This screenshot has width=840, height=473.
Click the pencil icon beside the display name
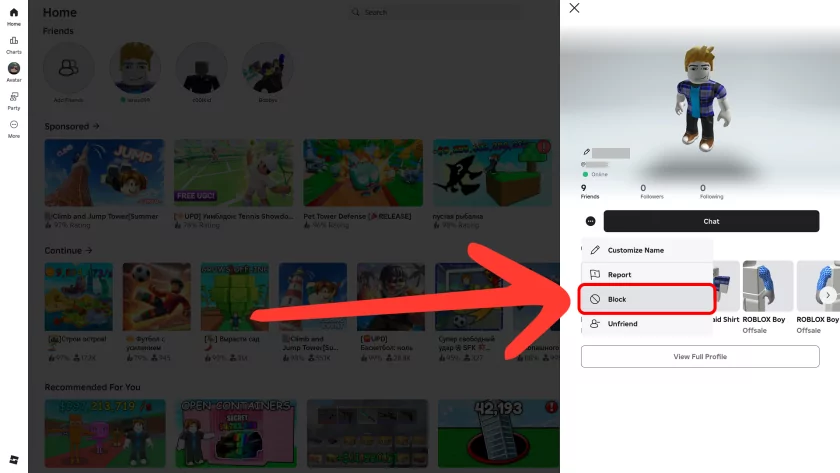click(x=587, y=152)
